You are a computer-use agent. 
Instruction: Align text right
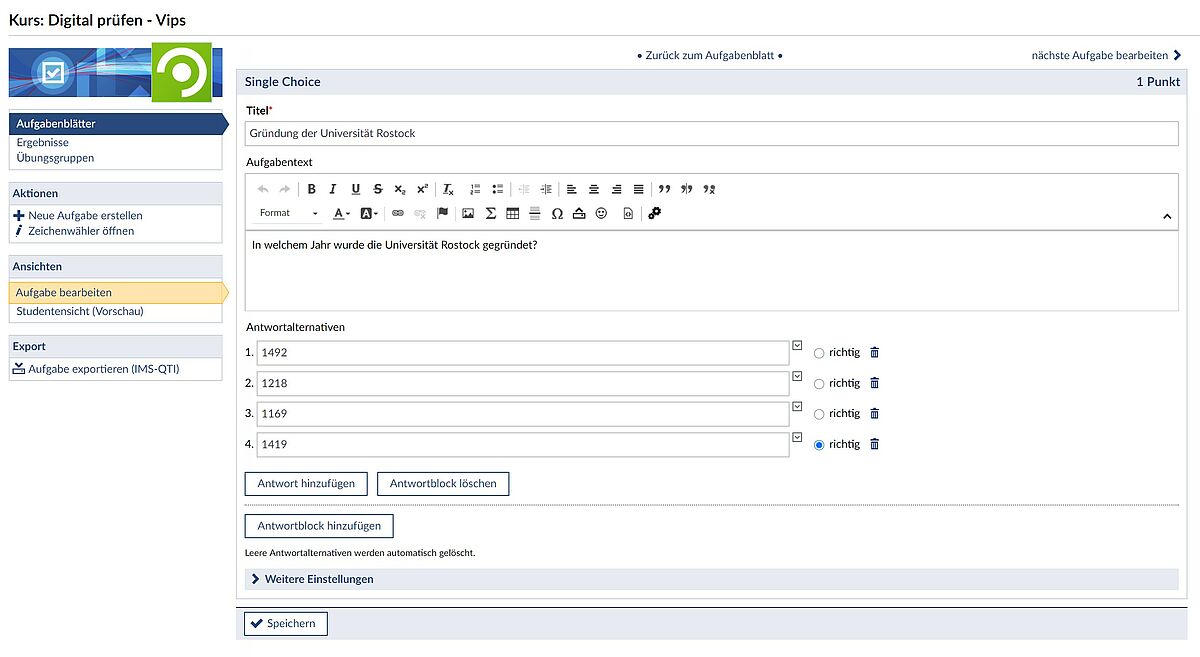(616, 189)
